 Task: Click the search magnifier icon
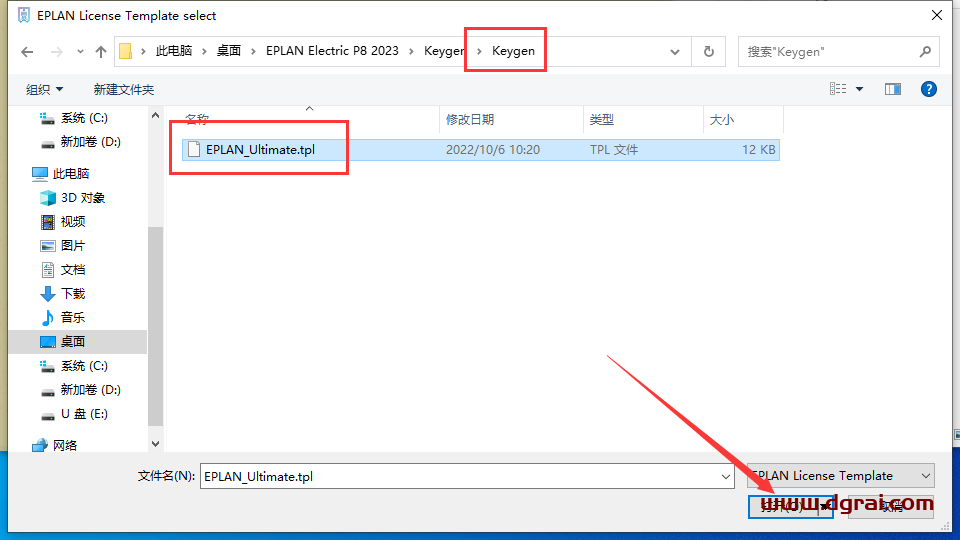point(925,52)
